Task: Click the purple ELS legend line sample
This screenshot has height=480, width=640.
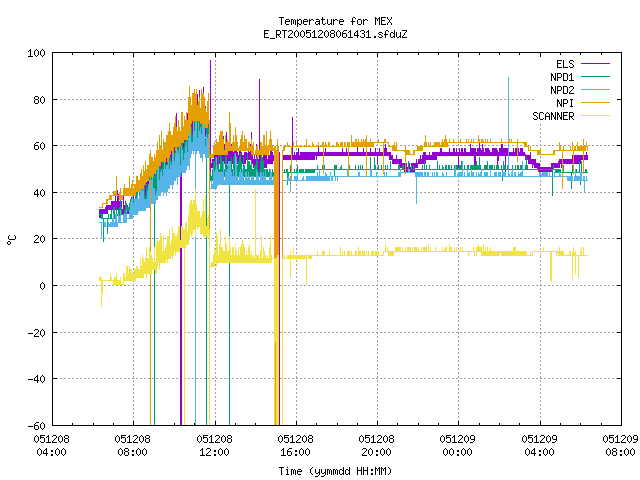Action: click(x=595, y=64)
